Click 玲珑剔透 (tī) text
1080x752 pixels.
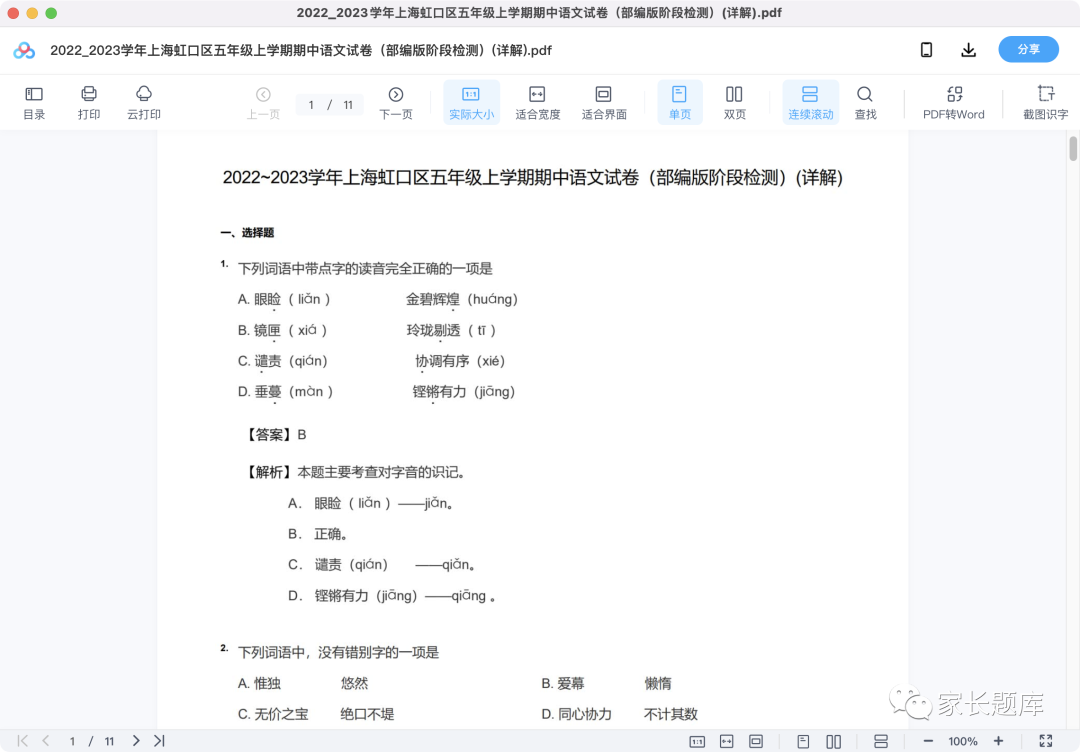[x=451, y=331]
